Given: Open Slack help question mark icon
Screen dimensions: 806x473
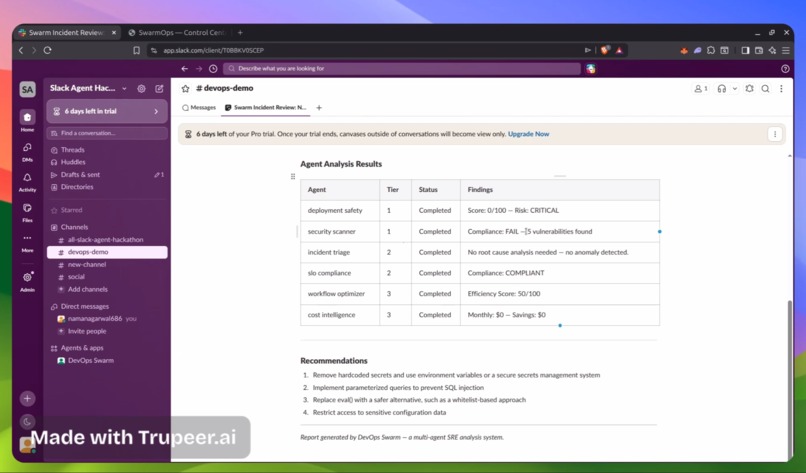Looking at the screenshot, I should [x=785, y=69].
